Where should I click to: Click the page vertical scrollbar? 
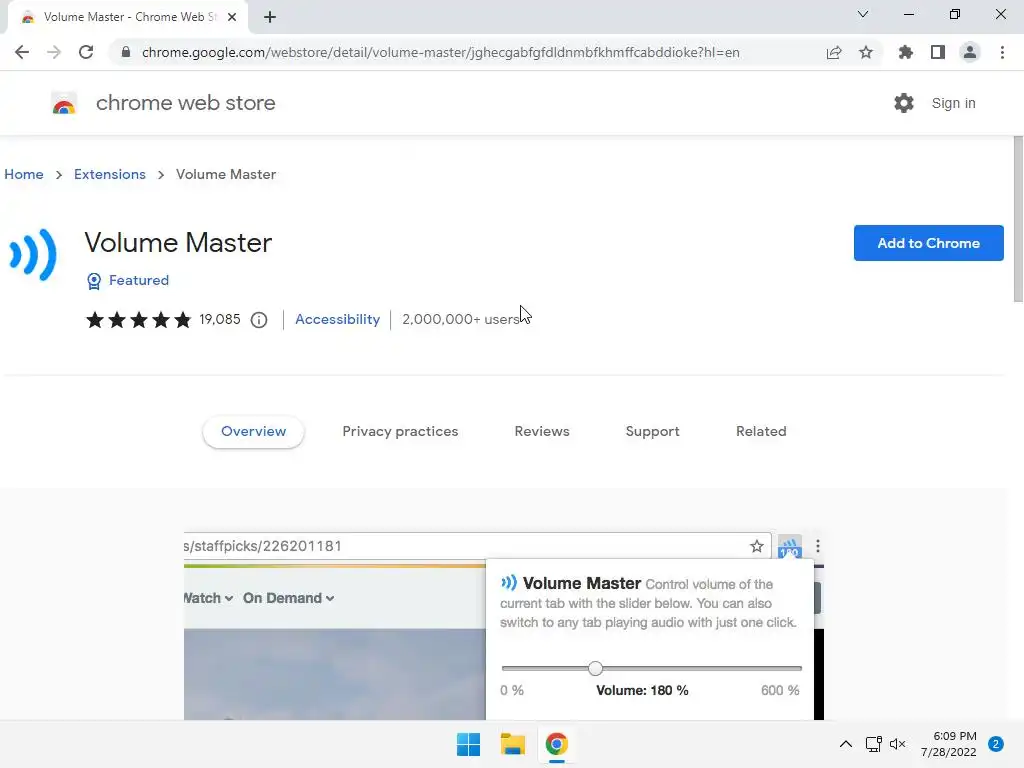click(x=1018, y=219)
